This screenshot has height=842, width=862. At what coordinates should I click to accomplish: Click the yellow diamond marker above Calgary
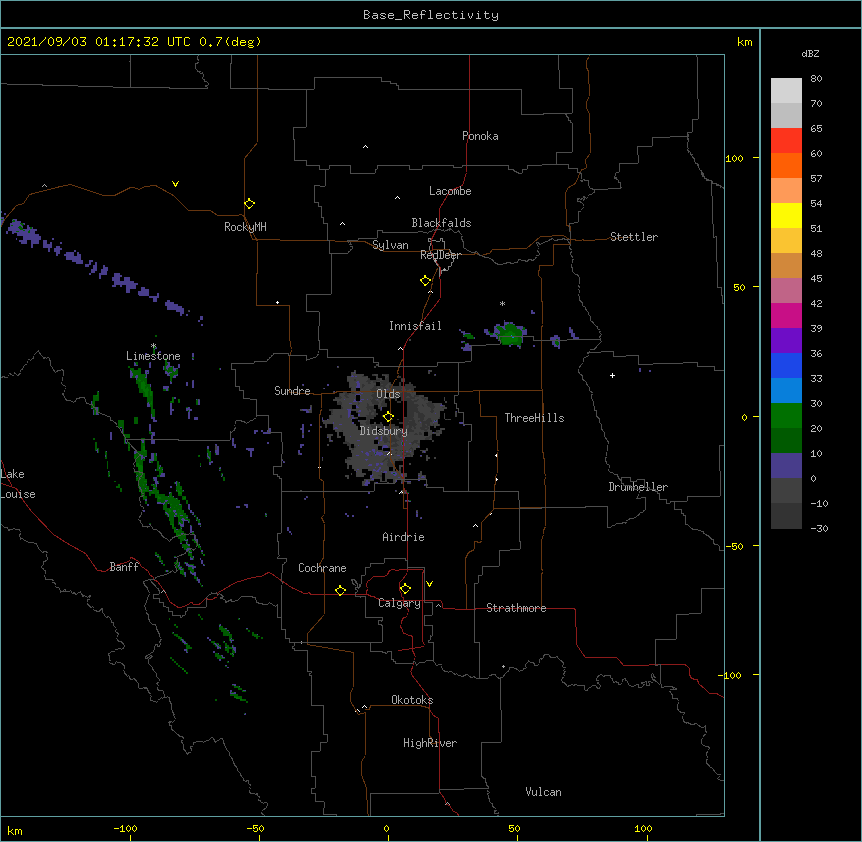click(x=405, y=589)
